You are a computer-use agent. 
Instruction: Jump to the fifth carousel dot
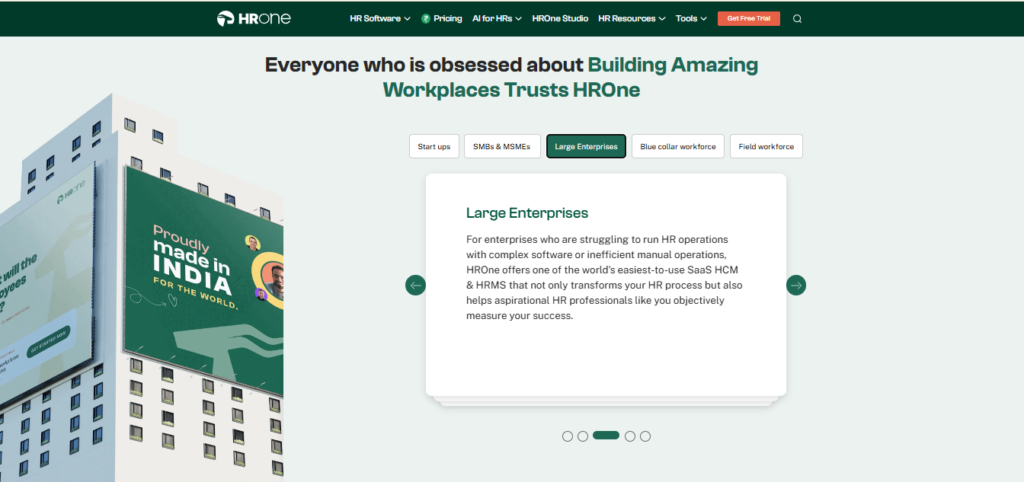coord(645,436)
